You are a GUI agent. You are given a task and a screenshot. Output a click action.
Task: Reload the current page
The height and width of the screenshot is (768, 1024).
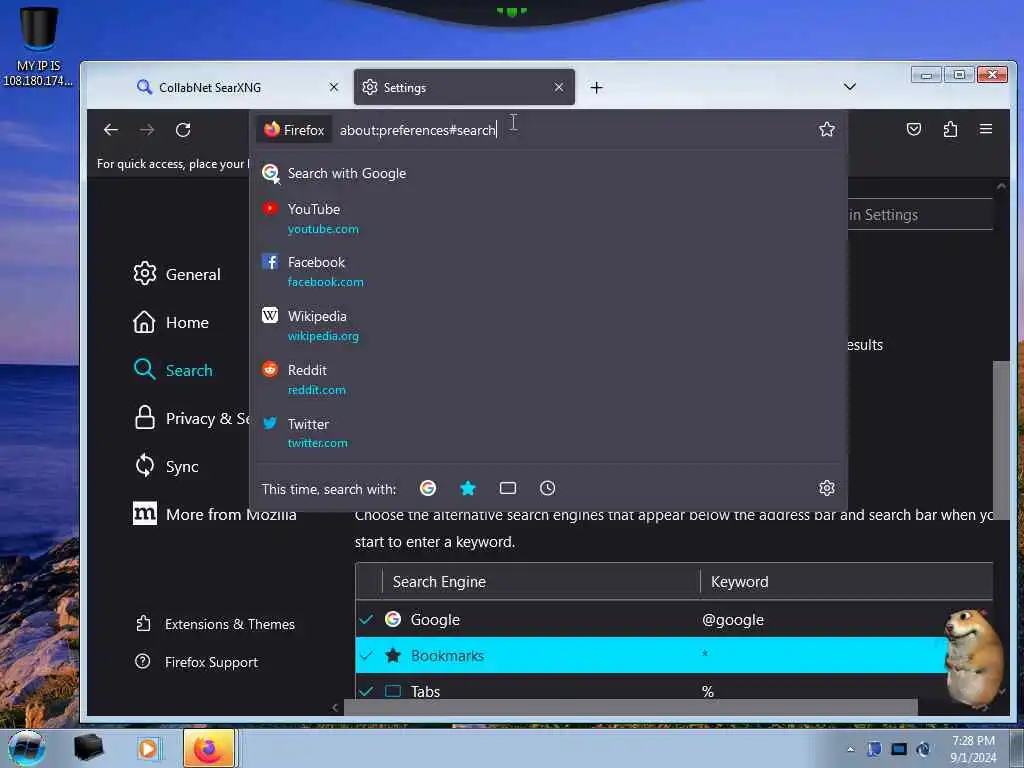[x=183, y=130]
